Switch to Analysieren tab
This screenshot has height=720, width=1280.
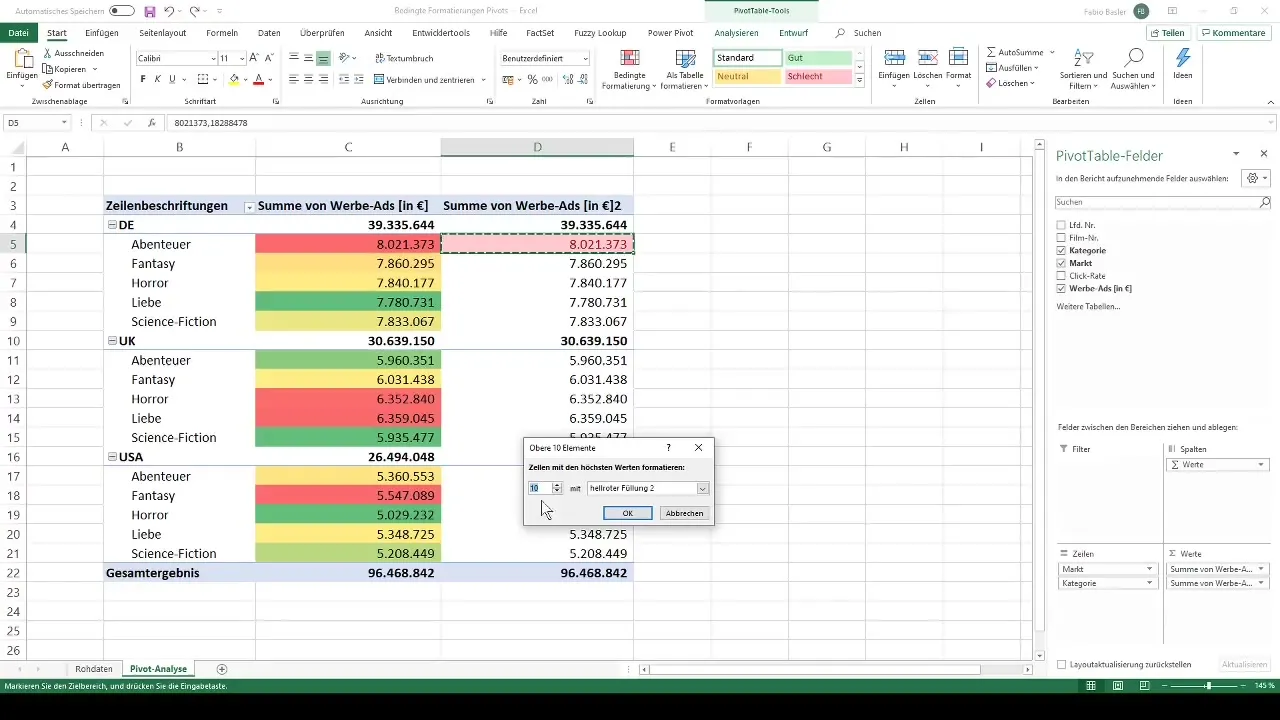coord(737,33)
